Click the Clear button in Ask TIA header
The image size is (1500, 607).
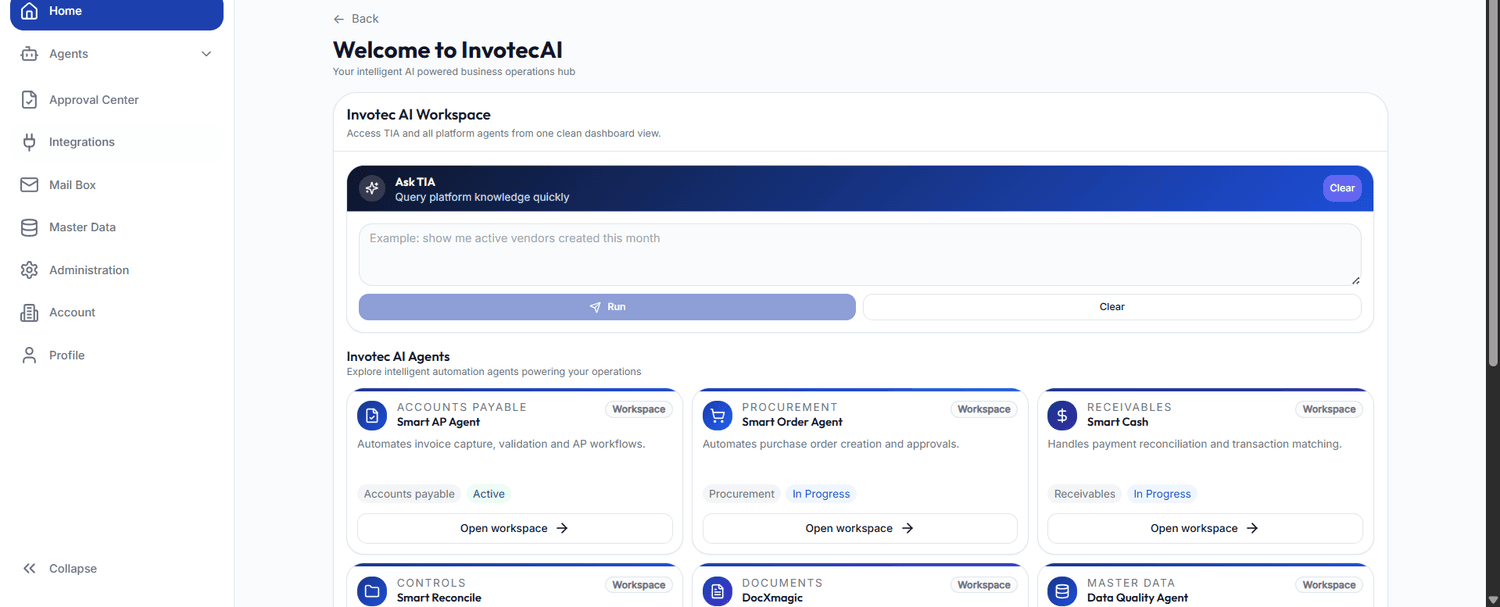[1342, 188]
